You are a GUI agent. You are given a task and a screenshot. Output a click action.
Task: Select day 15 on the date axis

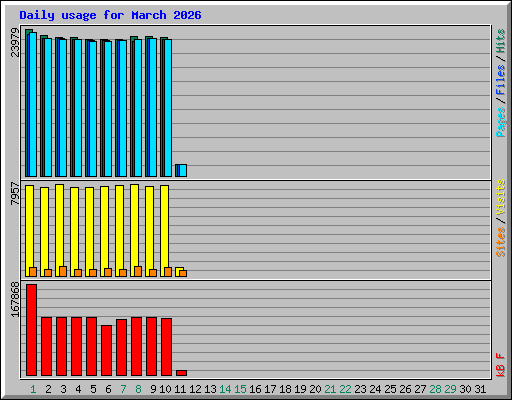[x=240, y=389]
